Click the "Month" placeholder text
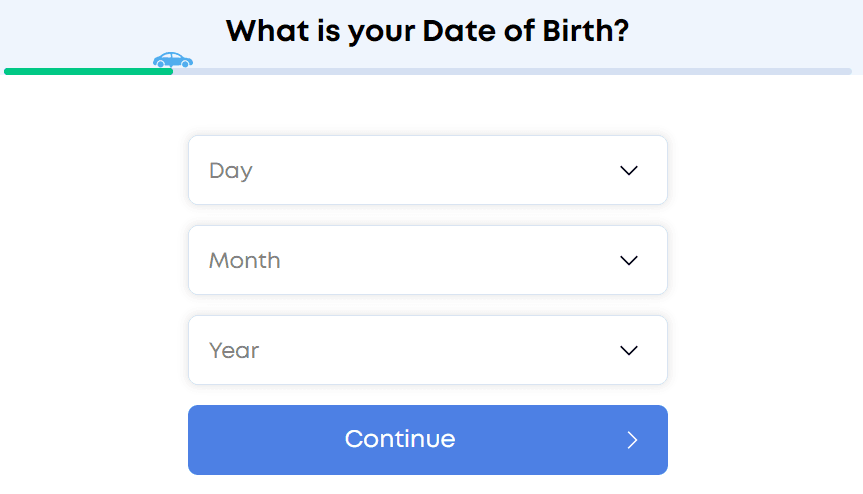The image size is (863, 494). click(x=244, y=261)
